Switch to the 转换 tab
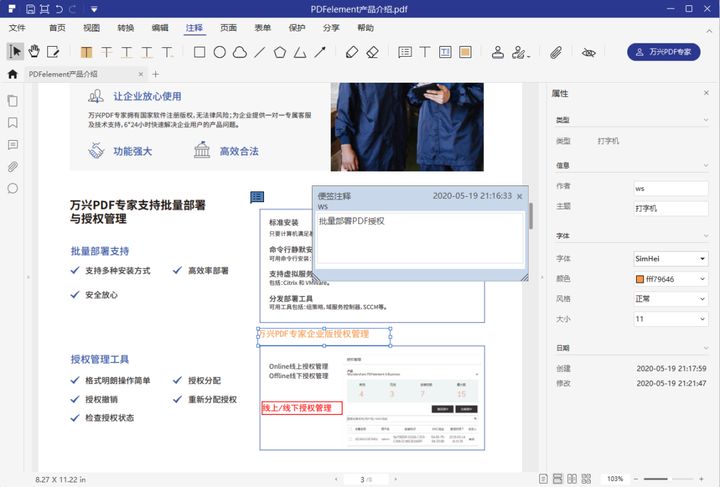This screenshot has height=487, width=720. (125, 28)
